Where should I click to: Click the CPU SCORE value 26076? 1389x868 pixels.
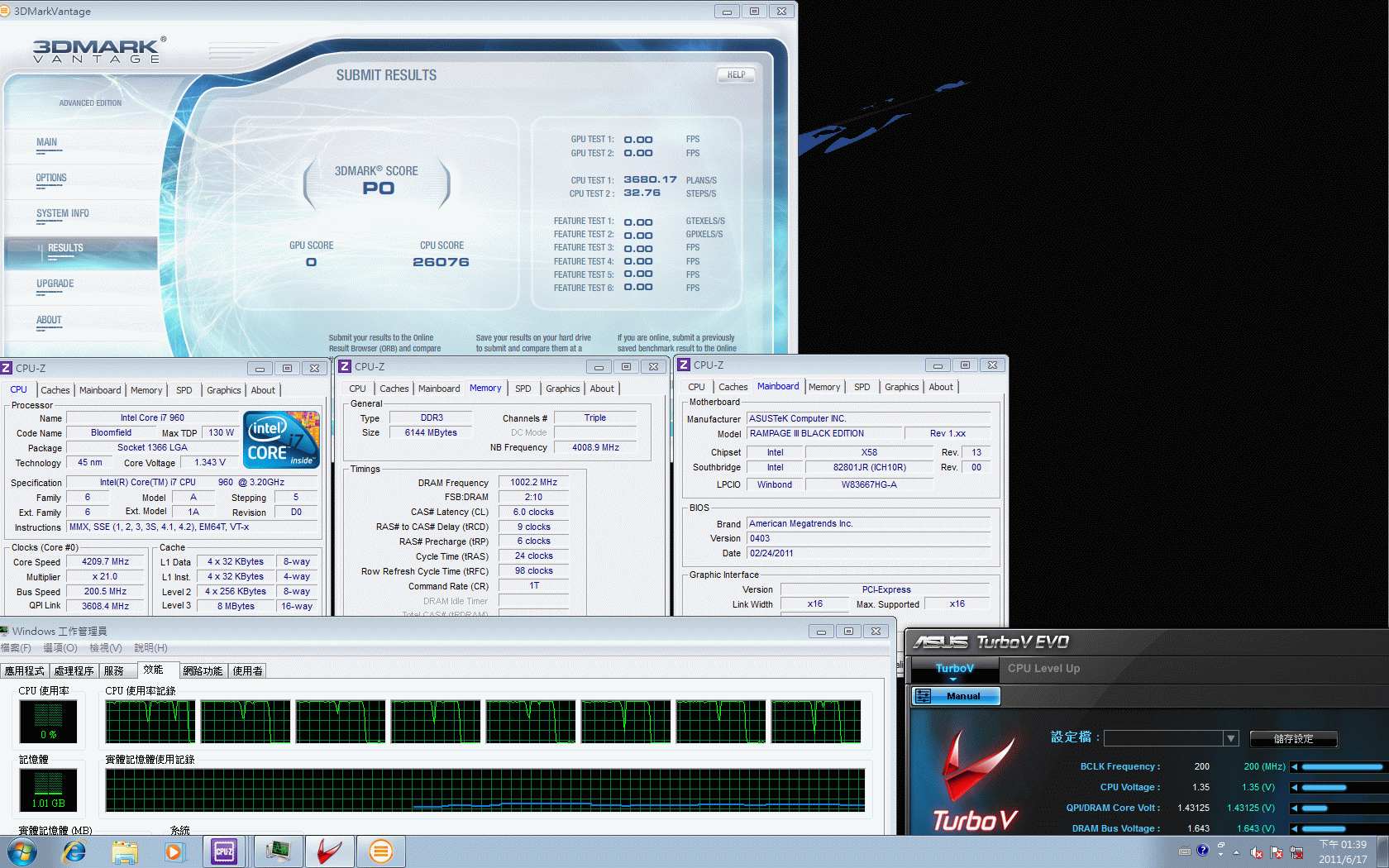pos(441,262)
